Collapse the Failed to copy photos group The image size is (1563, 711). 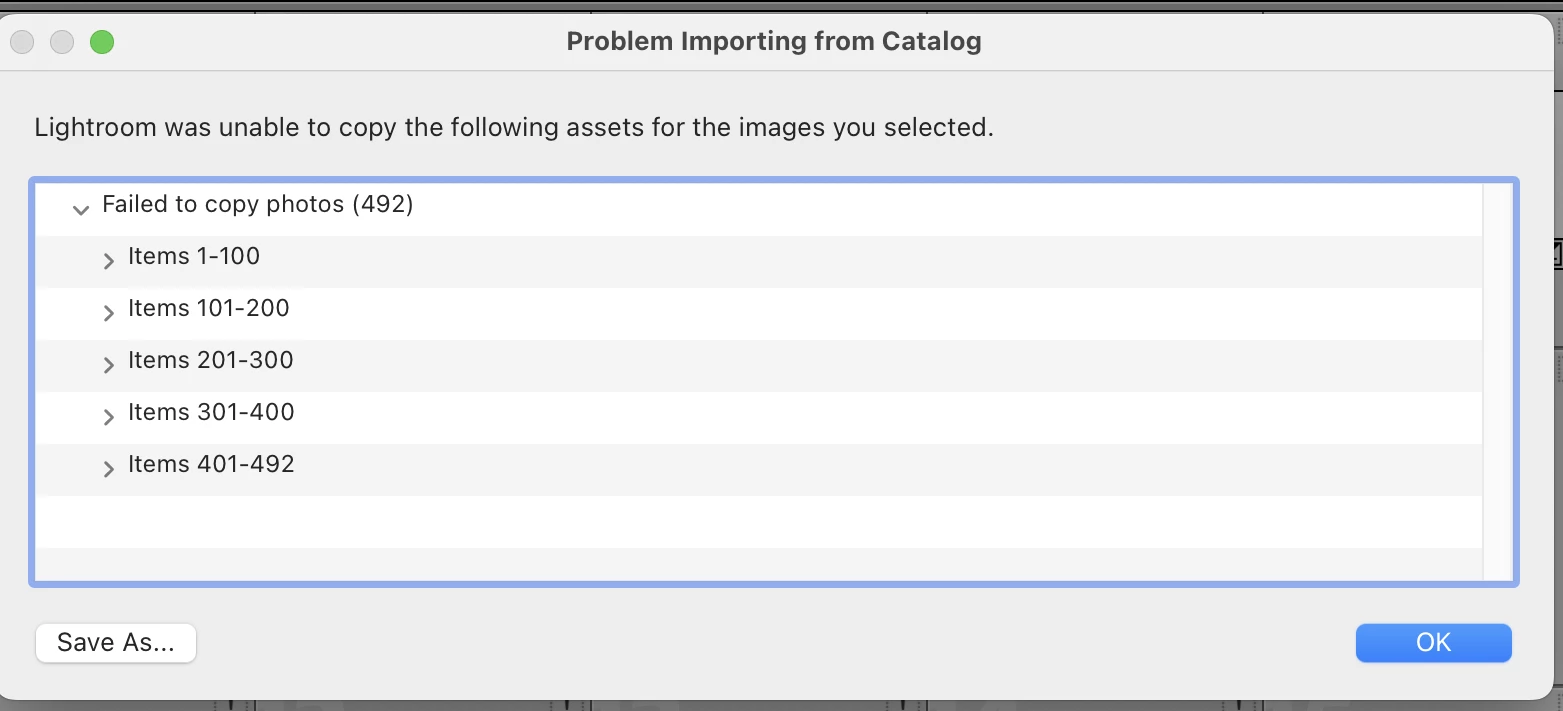[81, 210]
